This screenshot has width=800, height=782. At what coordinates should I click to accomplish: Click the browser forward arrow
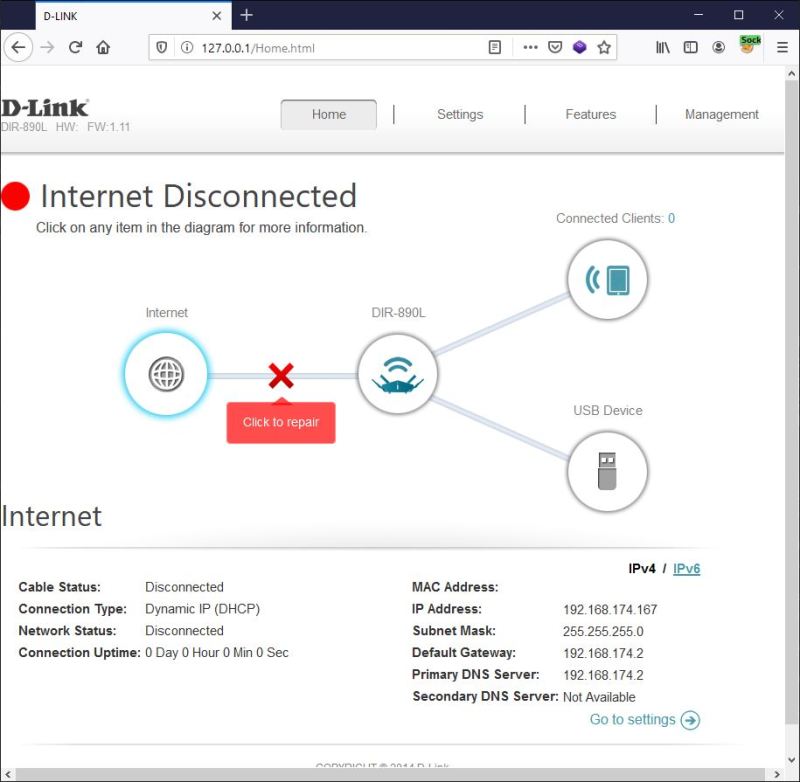47,47
